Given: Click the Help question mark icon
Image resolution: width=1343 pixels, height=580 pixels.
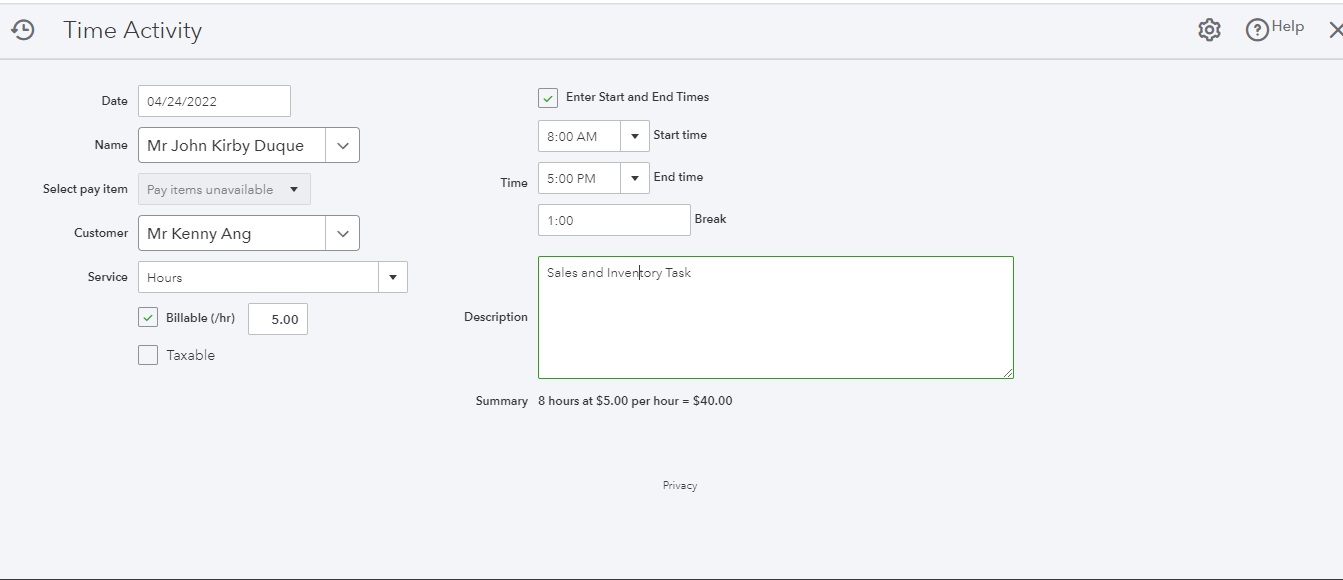Looking at the screenshot, I should (x=1257, y=30).
